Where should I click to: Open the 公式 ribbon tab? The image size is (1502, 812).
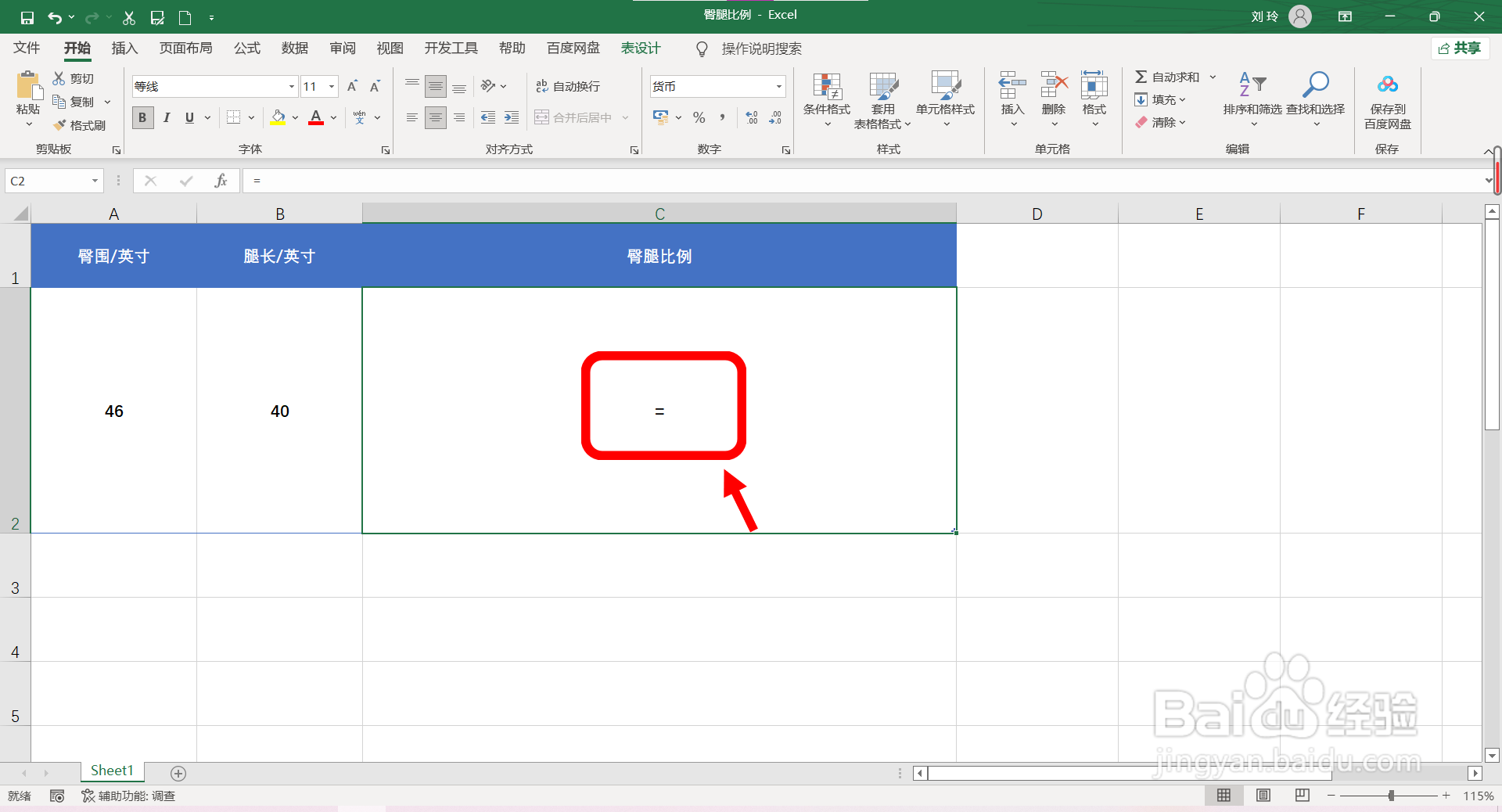pos(246,48)
